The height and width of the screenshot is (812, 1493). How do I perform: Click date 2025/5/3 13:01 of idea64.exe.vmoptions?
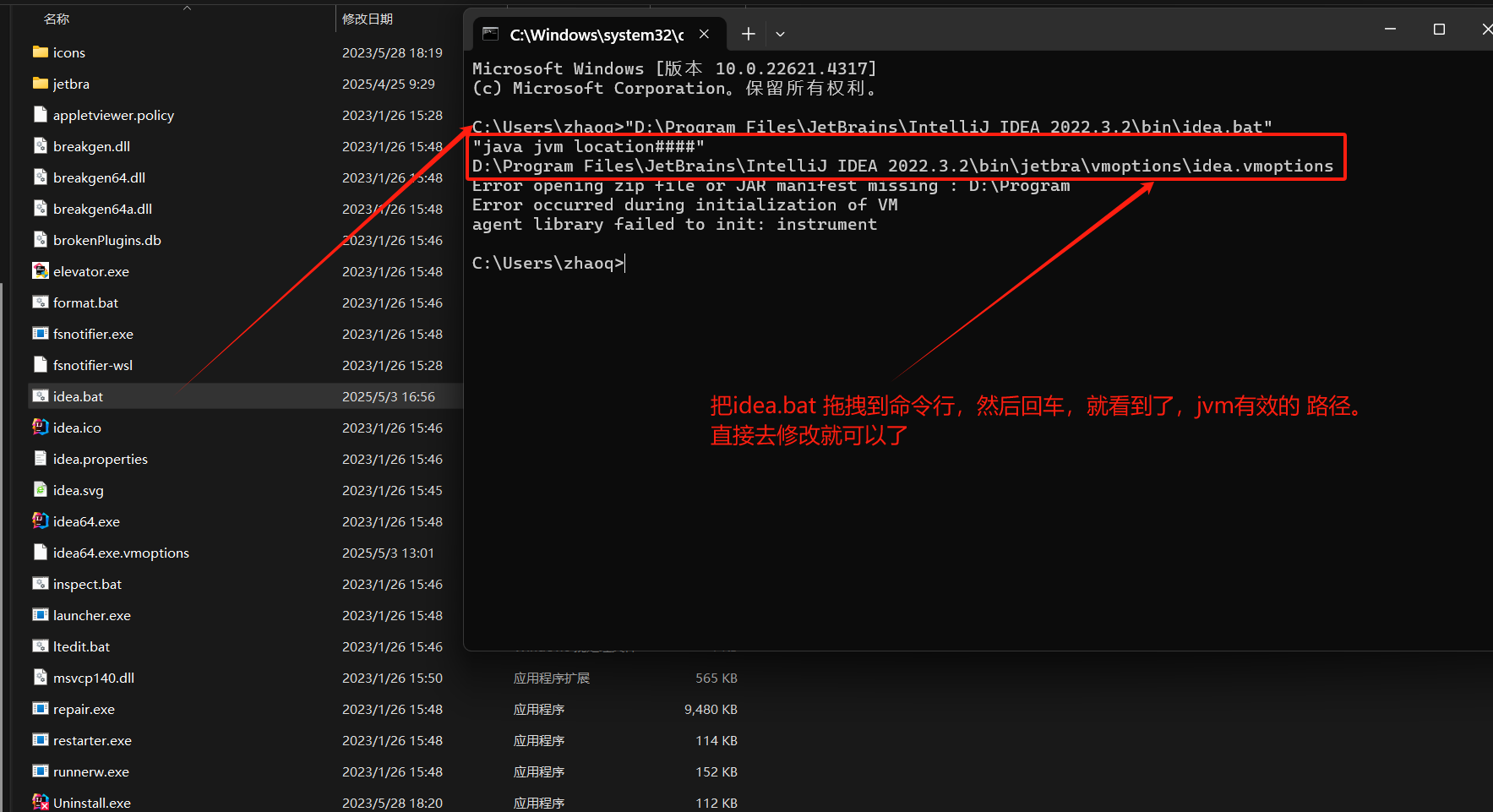coord(388,553)
